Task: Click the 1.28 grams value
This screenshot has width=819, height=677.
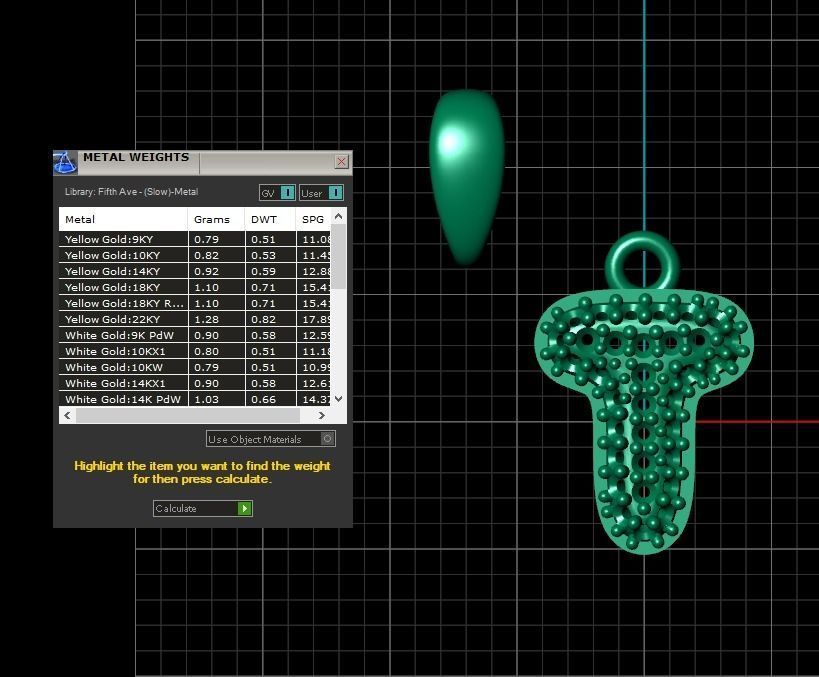Action: click(x=206, y=319)
